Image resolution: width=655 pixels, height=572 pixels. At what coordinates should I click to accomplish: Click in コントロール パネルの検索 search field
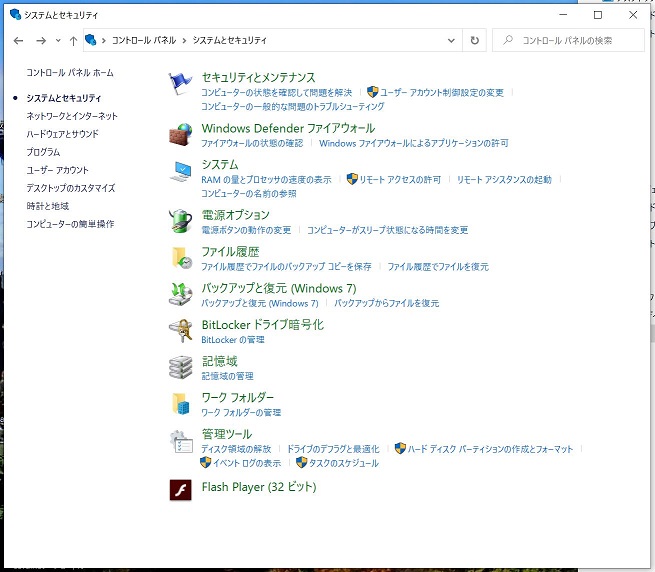click(x=568, y=41)
